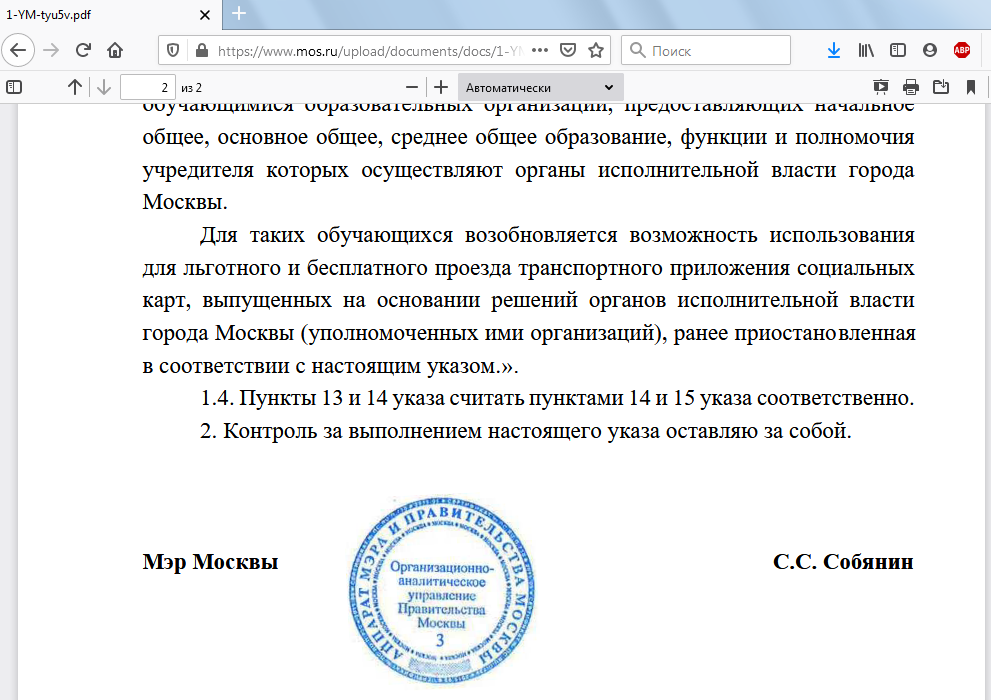991x700 pixels.
Task: Focus the Поиск search box
Action: point(706,51)
